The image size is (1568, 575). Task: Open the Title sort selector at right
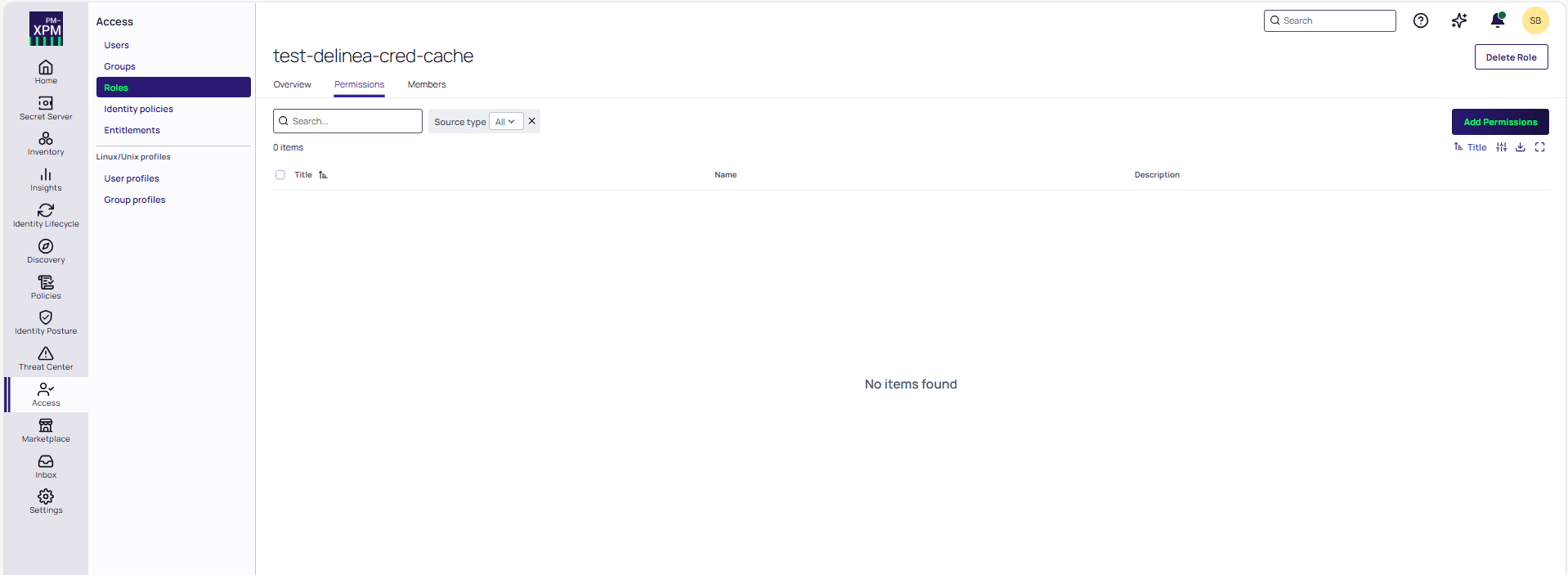1470,147
